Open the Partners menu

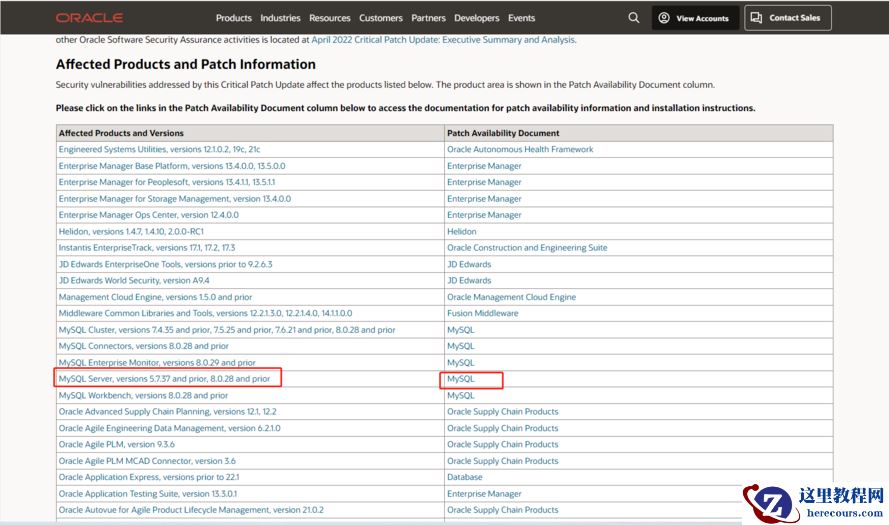428,18
